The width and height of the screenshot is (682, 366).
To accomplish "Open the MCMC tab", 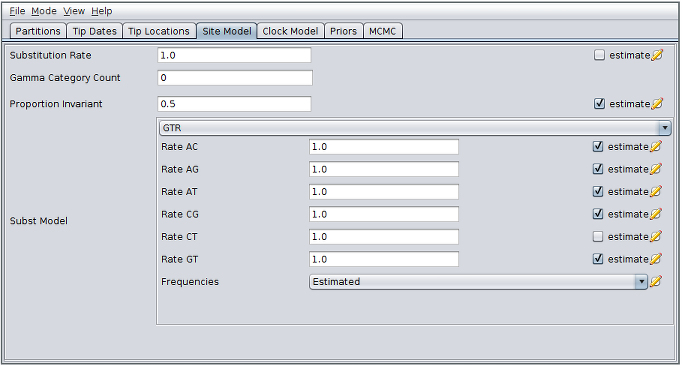I will pos(382,31).
